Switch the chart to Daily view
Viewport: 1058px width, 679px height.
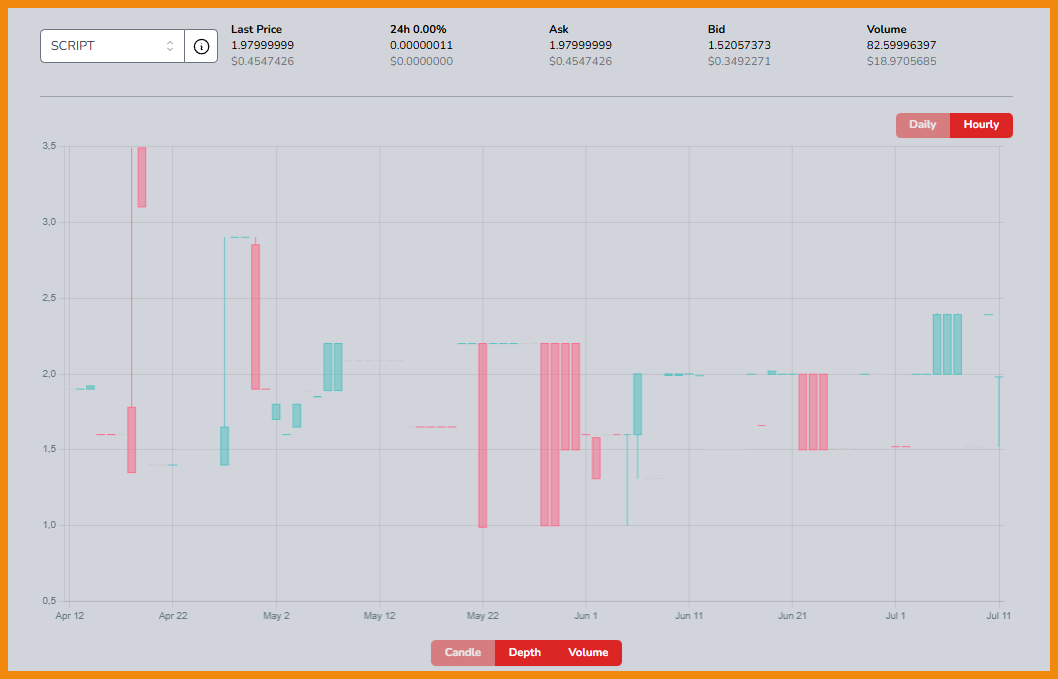(922, 125)
